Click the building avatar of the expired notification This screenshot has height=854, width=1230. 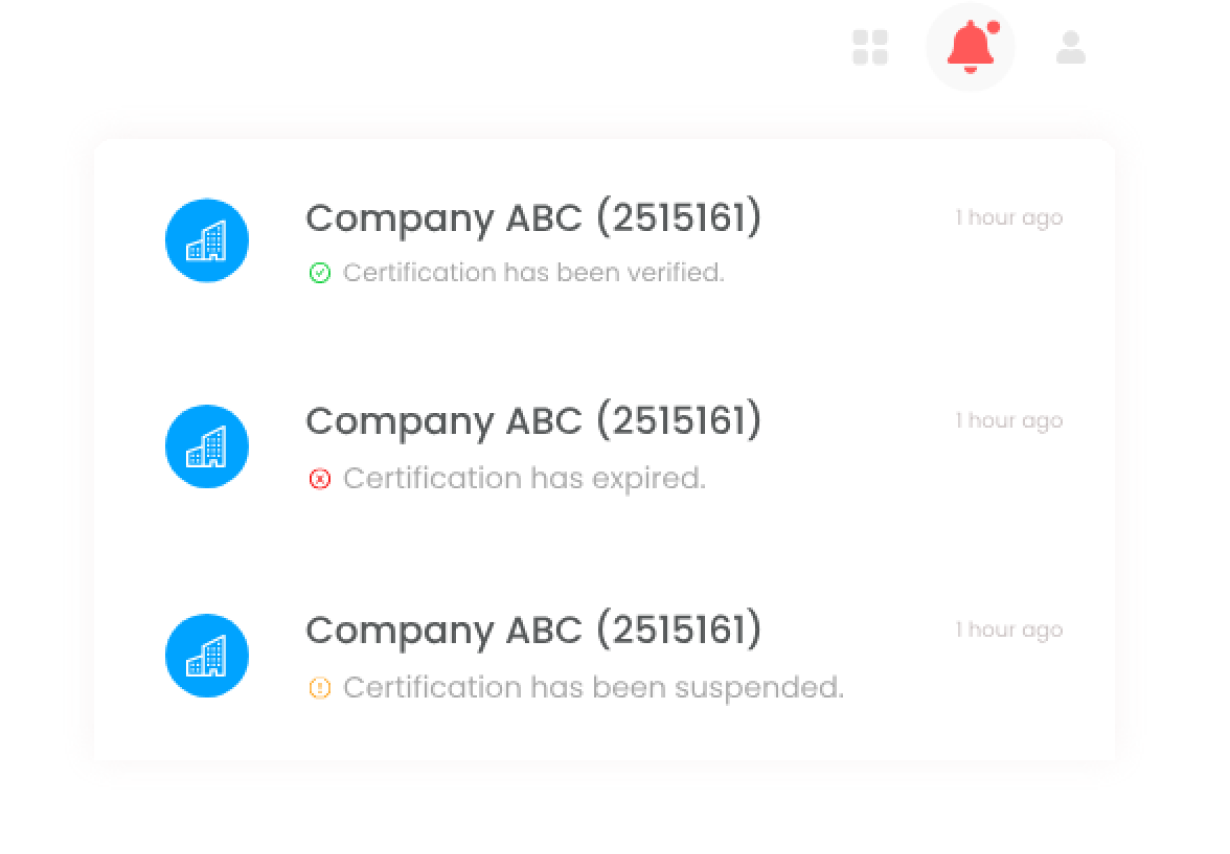tap(207, 446)
